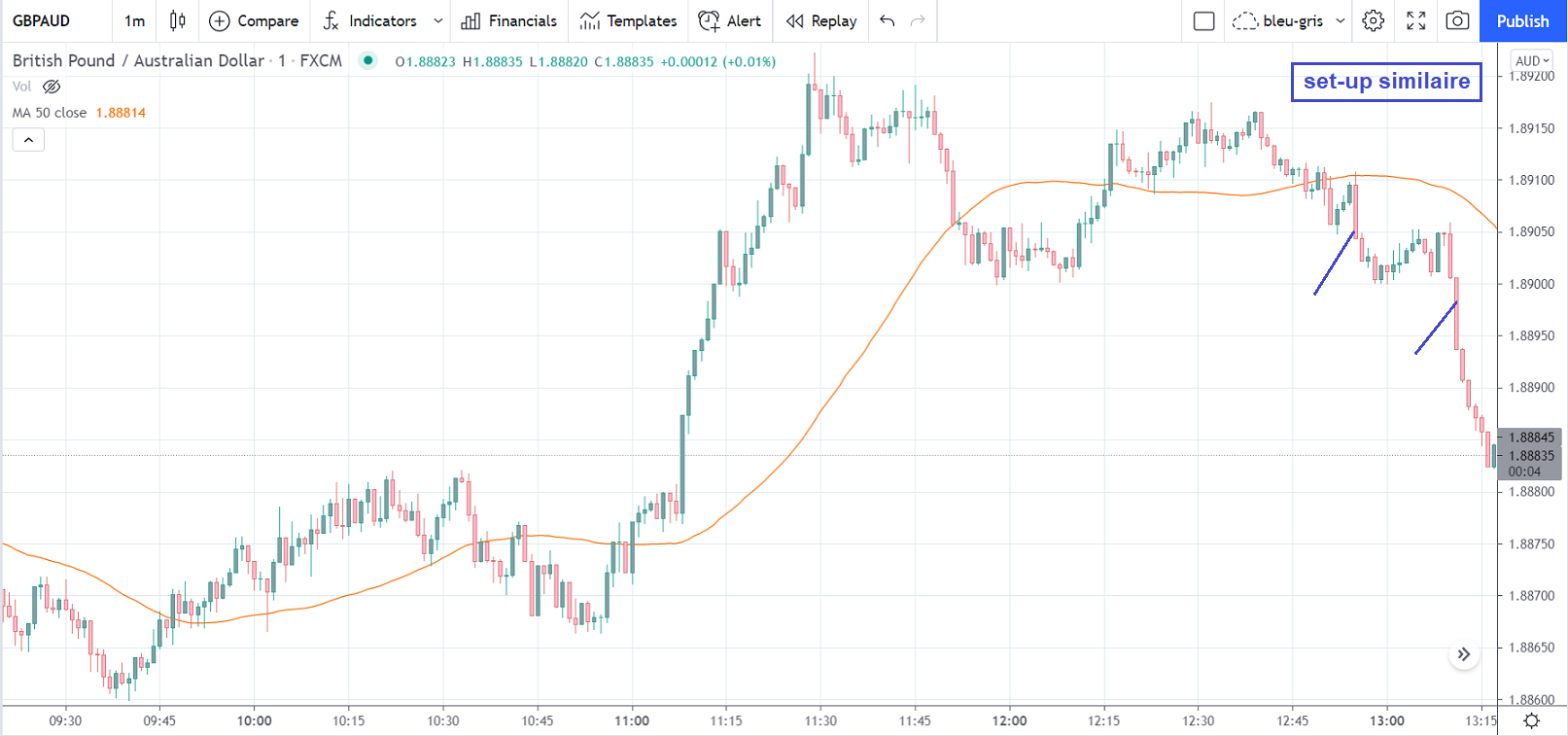The image size is (1568, 736).
Task: Click the high value H1.88835
Action: (x=492, y=61)
